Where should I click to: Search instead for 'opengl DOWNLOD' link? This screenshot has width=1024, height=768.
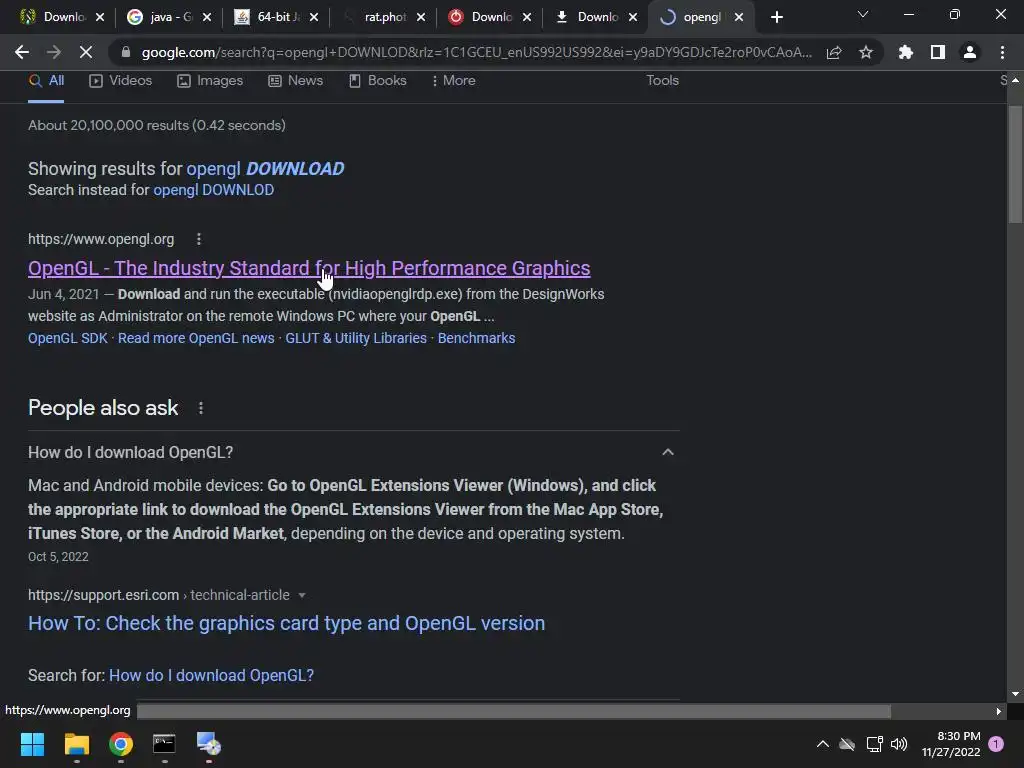[x=214, y=190]
